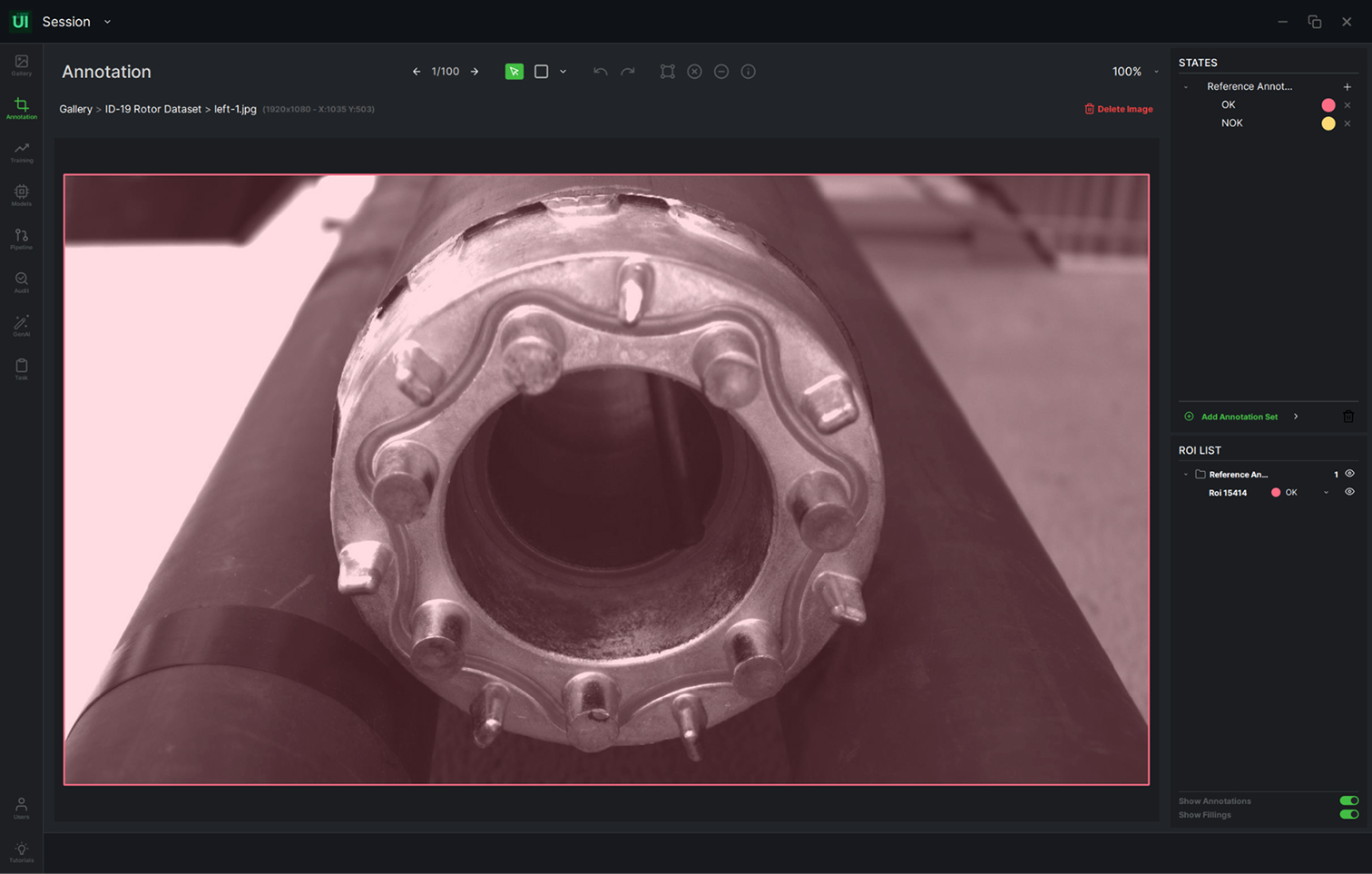Viewport: 1372px width, 874px height.
Task: Activate the green selection pointer tool
Action: click(x=514, y=72)
